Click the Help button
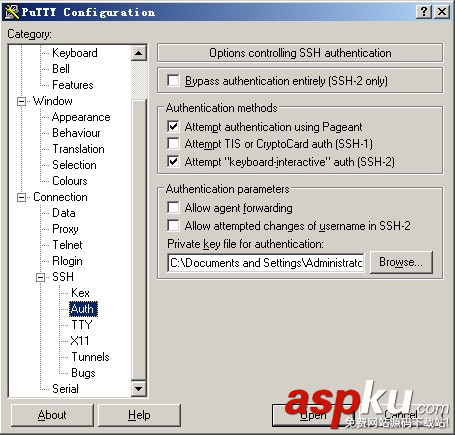455x435 pixels. click(x=139, y=415)
